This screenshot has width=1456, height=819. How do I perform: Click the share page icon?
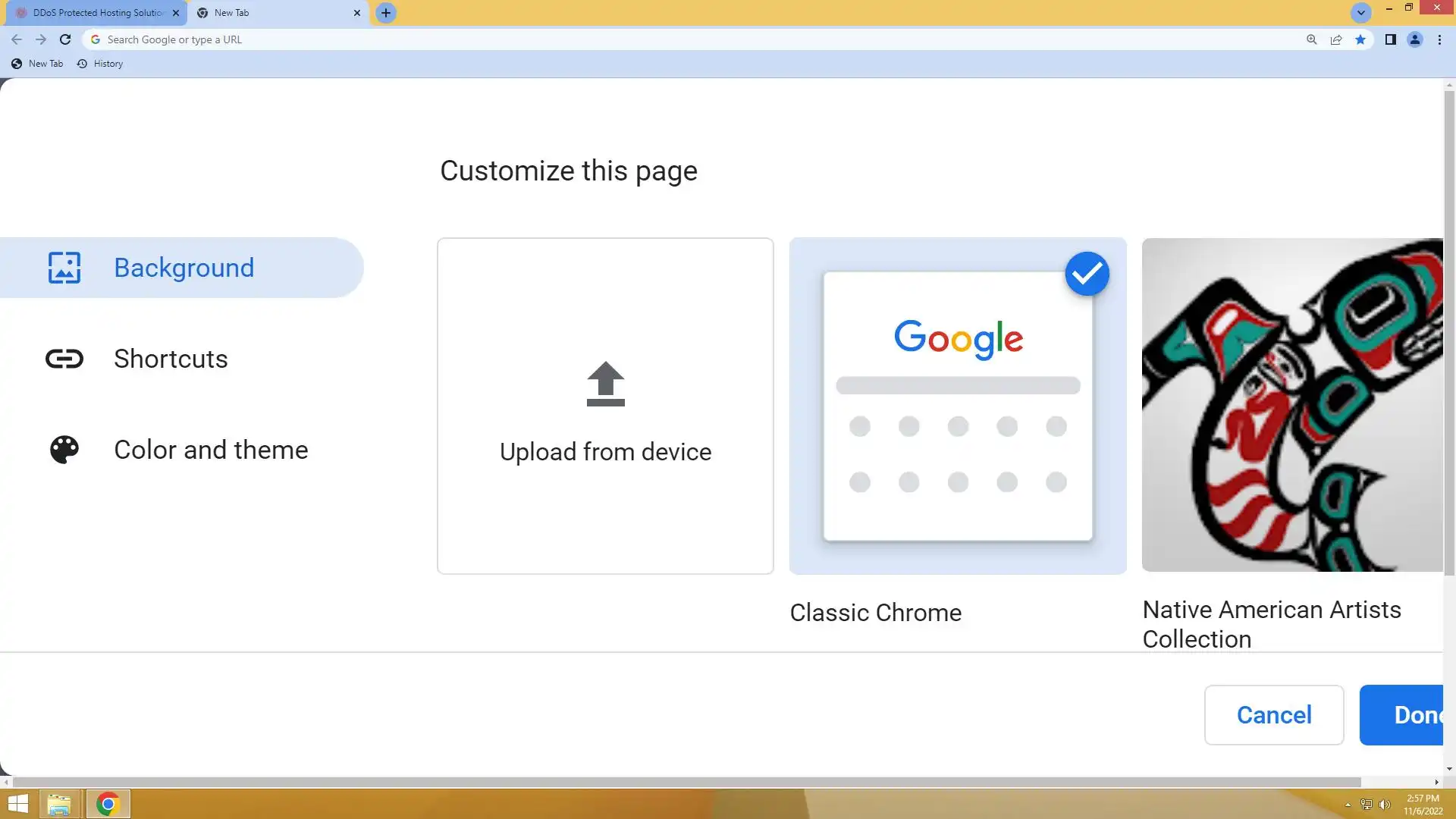point(1336,39)
